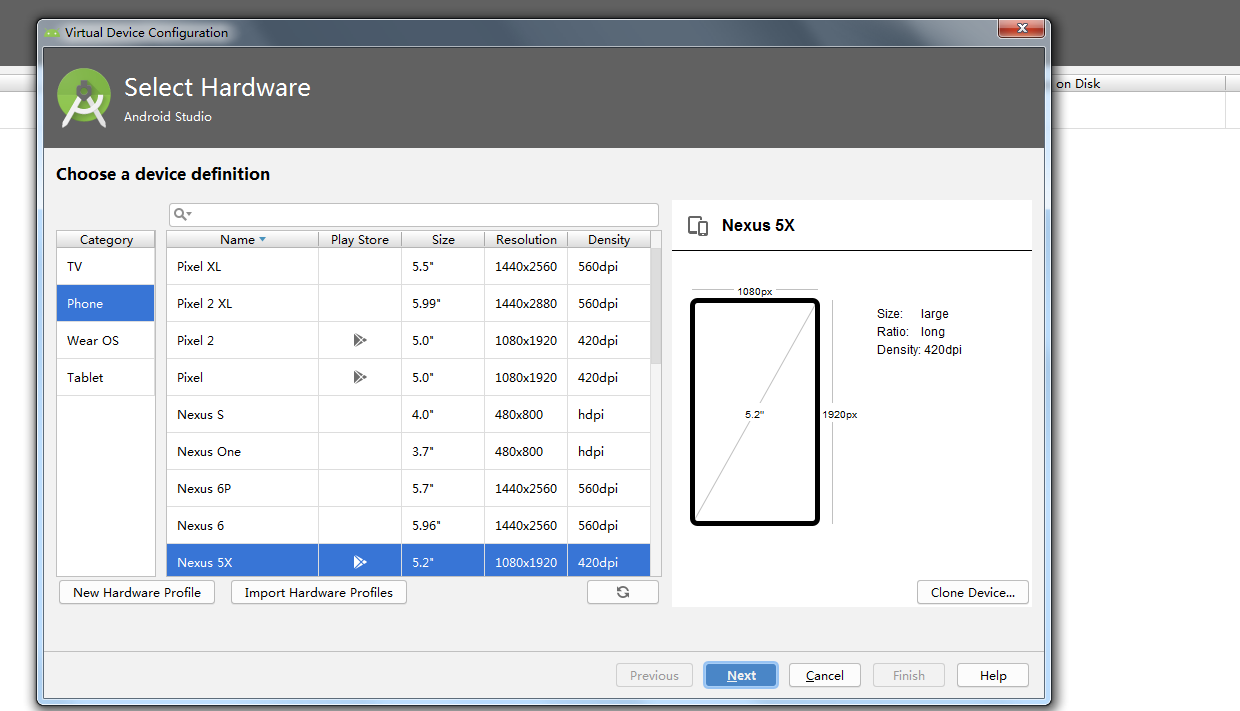
Task: Click the refresh icon button below the device table
Action: [x=623, y=592]
